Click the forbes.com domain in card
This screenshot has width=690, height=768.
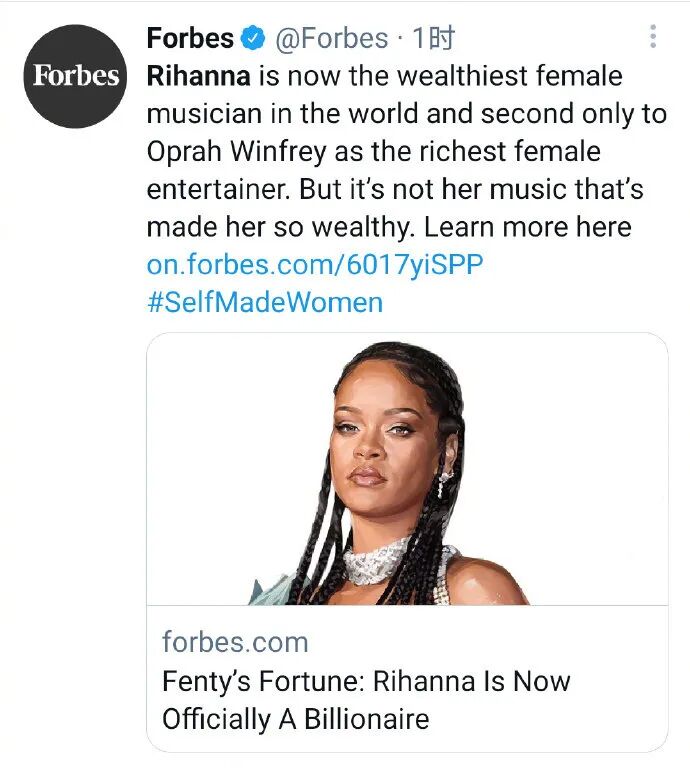[235, 642]
